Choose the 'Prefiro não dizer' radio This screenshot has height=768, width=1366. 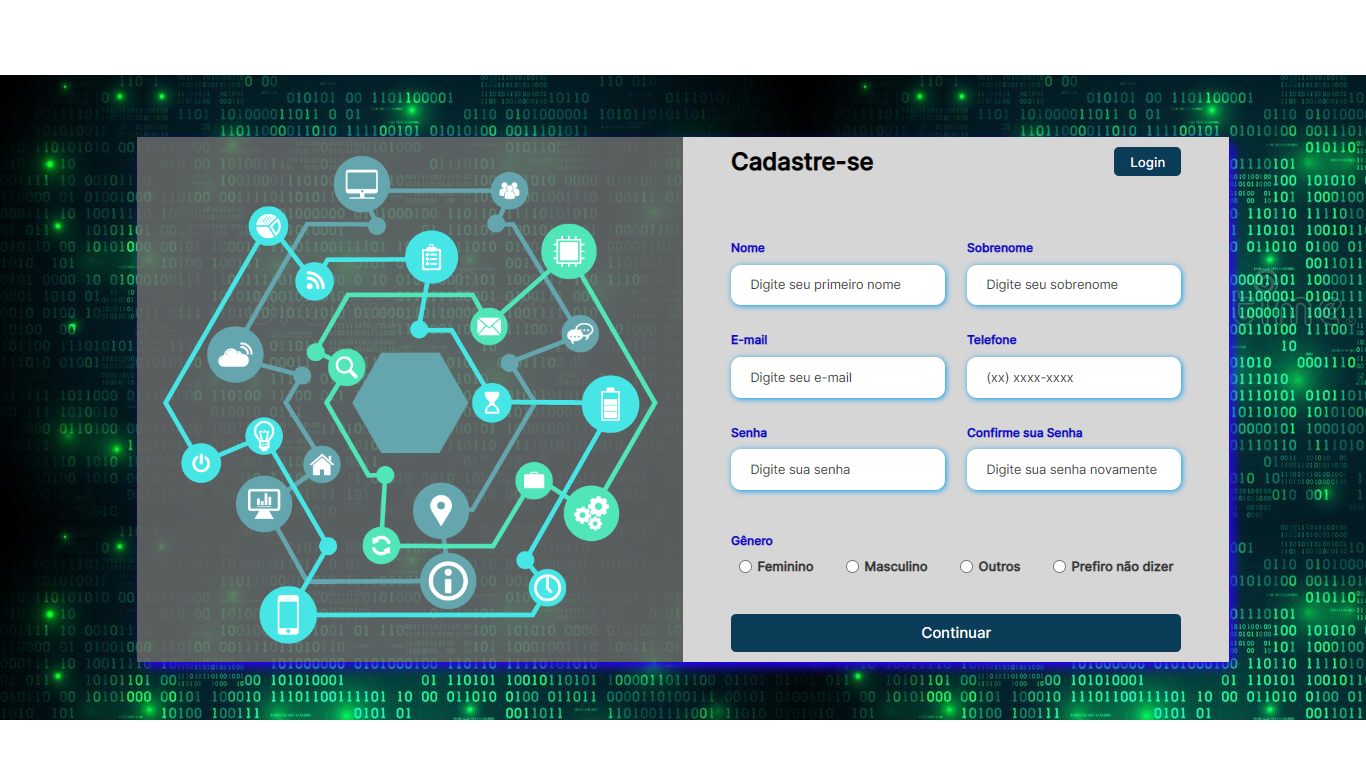1059,567
